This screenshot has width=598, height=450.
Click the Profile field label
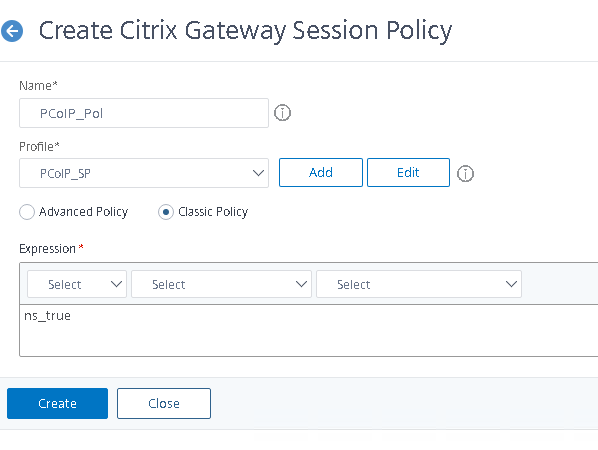(39, 146)
